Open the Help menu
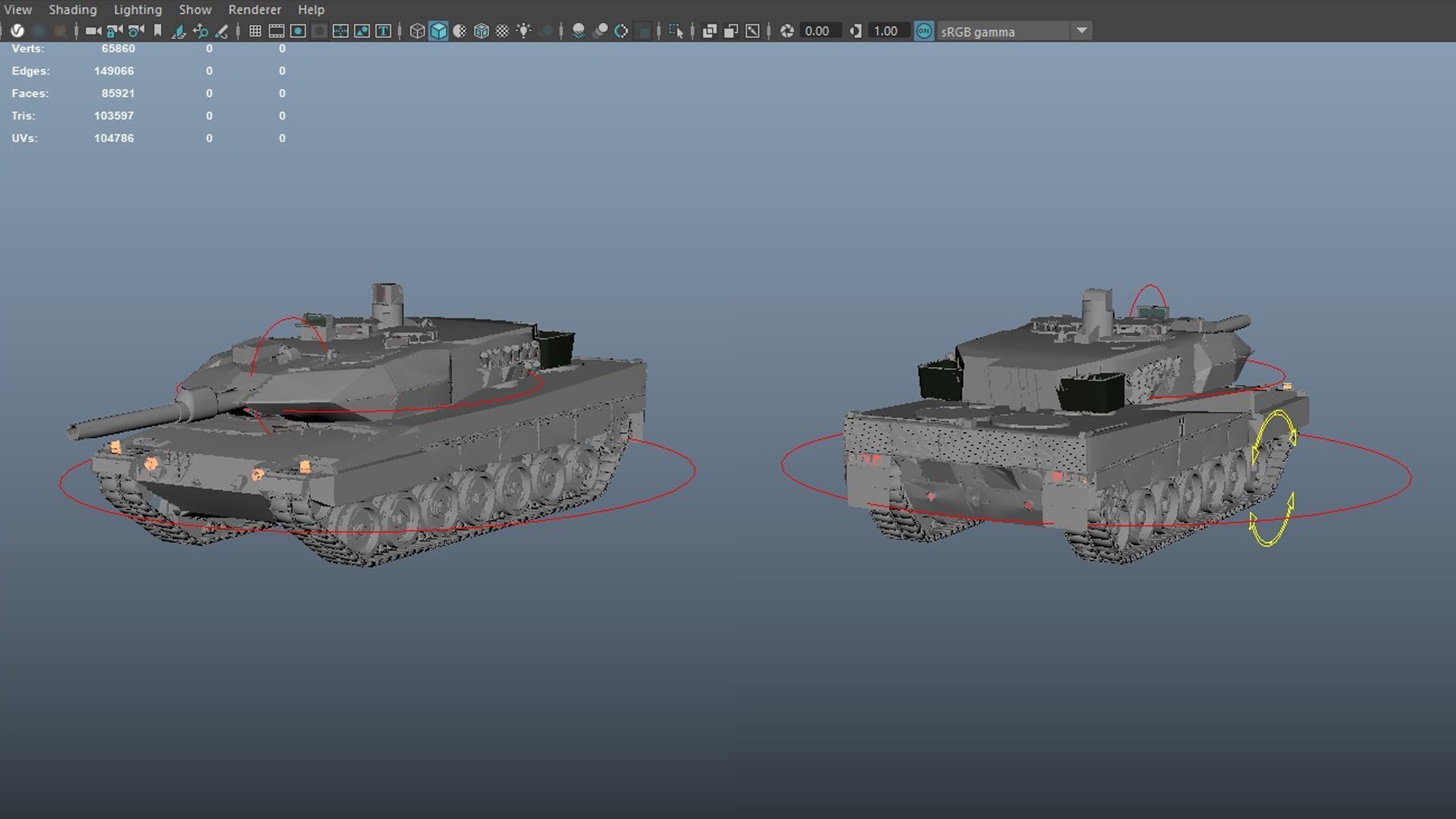The height and width of the screenshot is (819, 1456). point(311,10)
